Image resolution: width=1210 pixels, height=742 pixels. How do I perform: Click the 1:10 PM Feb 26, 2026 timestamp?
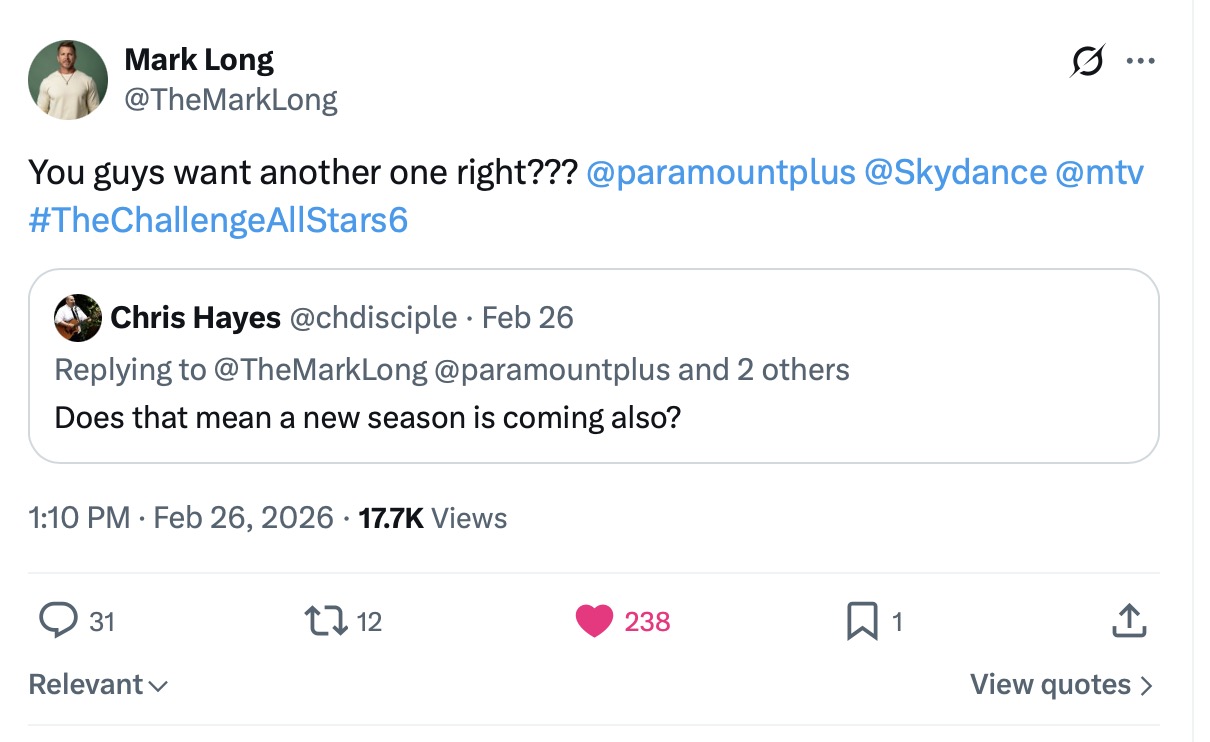tap(181, 518)
